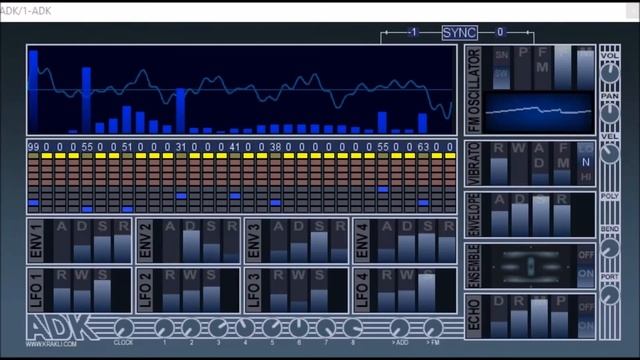Click the -1 value left of SYNC
Viewport: 640px width, 360px height.
(413, 32)
